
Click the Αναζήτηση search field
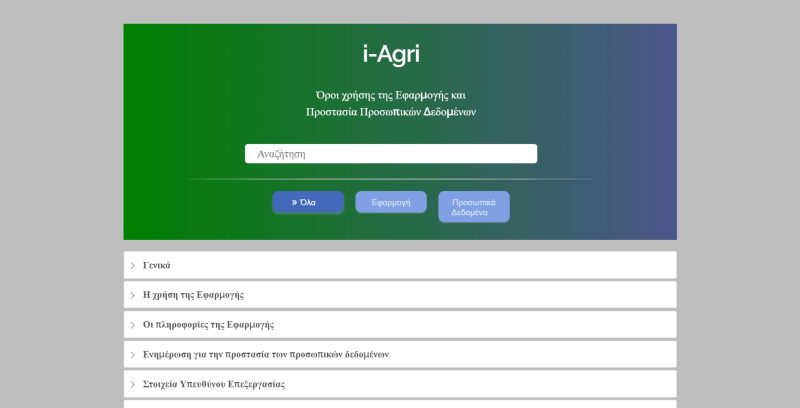point(391,154)
